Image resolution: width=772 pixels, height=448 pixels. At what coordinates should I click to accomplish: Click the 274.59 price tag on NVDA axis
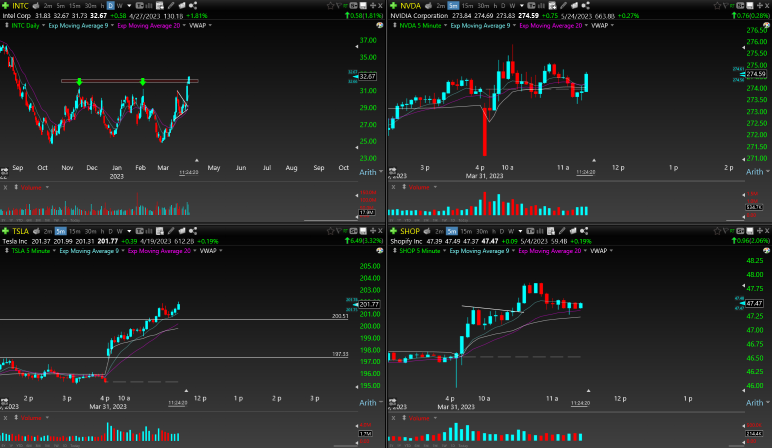[756, 74]
